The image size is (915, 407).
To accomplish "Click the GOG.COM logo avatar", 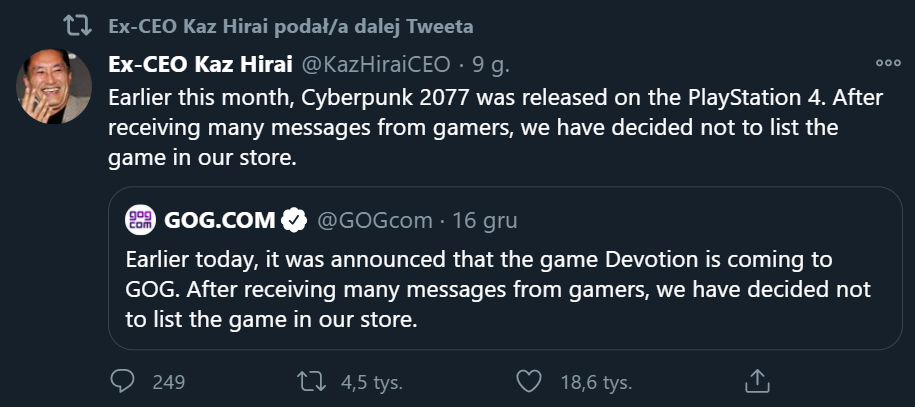I will coord(140,218).
